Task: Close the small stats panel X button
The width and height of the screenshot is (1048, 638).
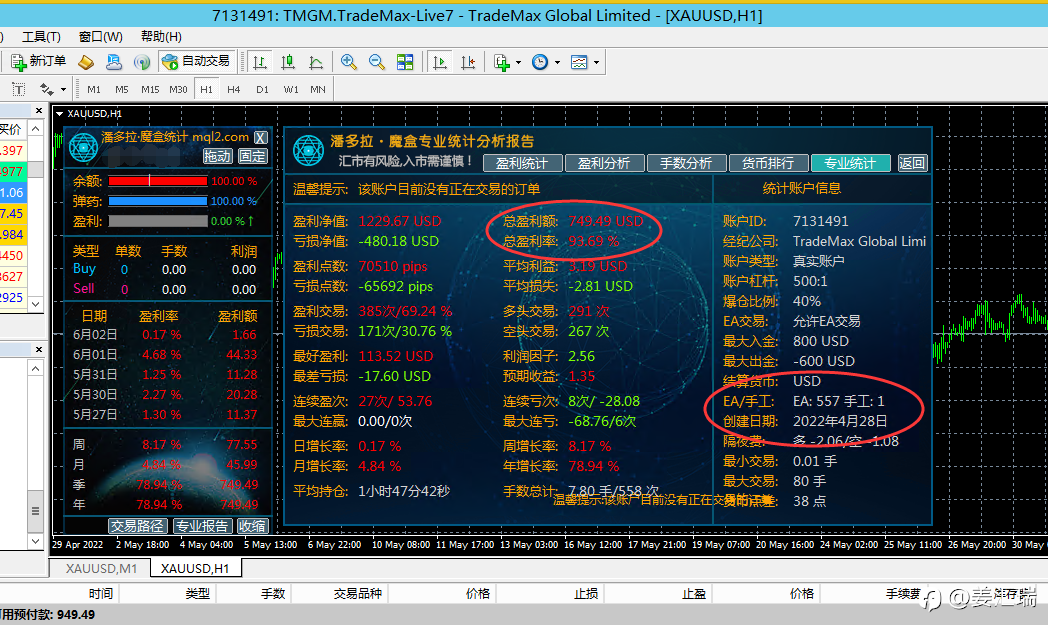Action: point(261,138)
